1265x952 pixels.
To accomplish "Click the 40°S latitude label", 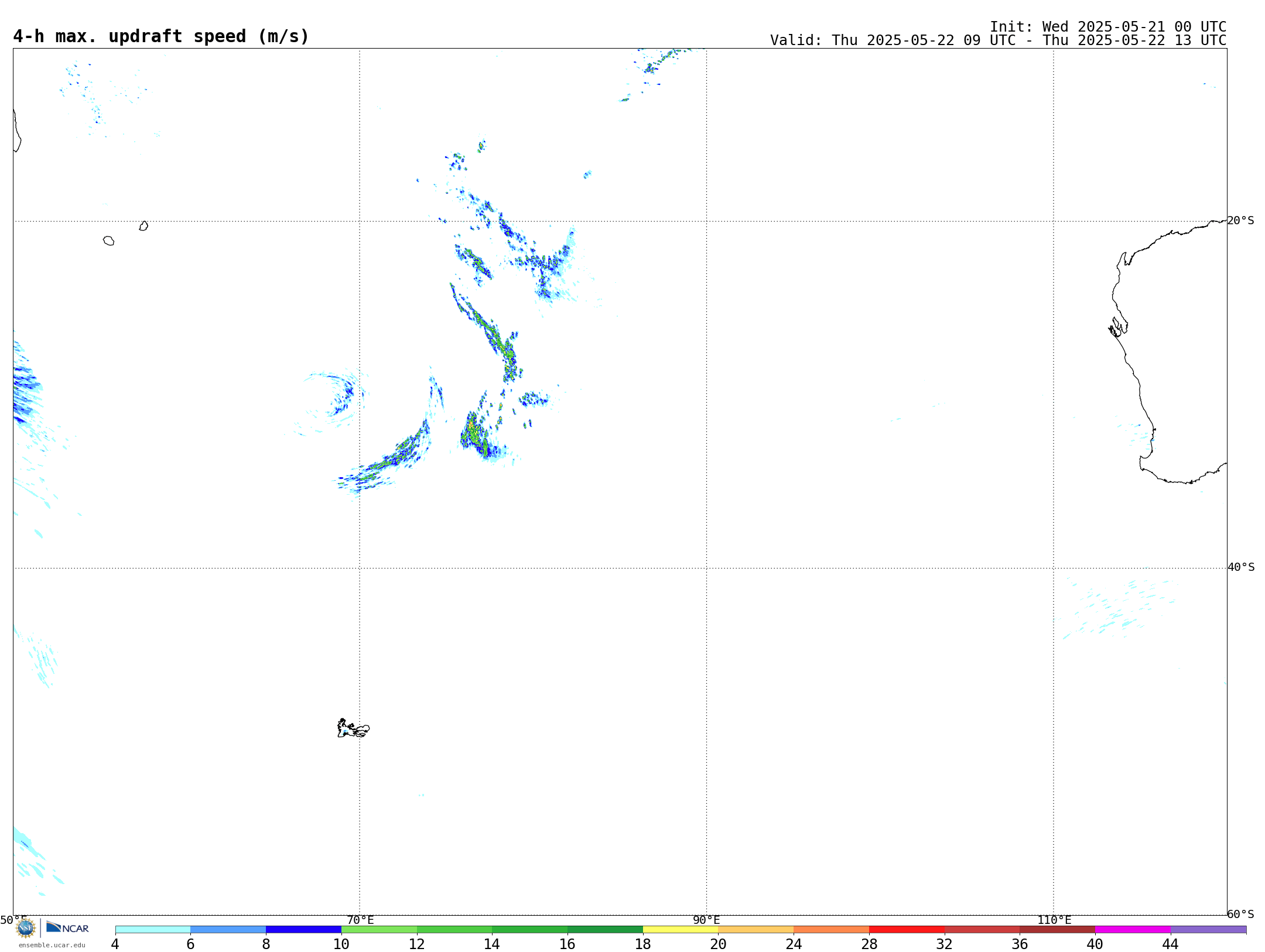I will click(x=1241, y=567).
